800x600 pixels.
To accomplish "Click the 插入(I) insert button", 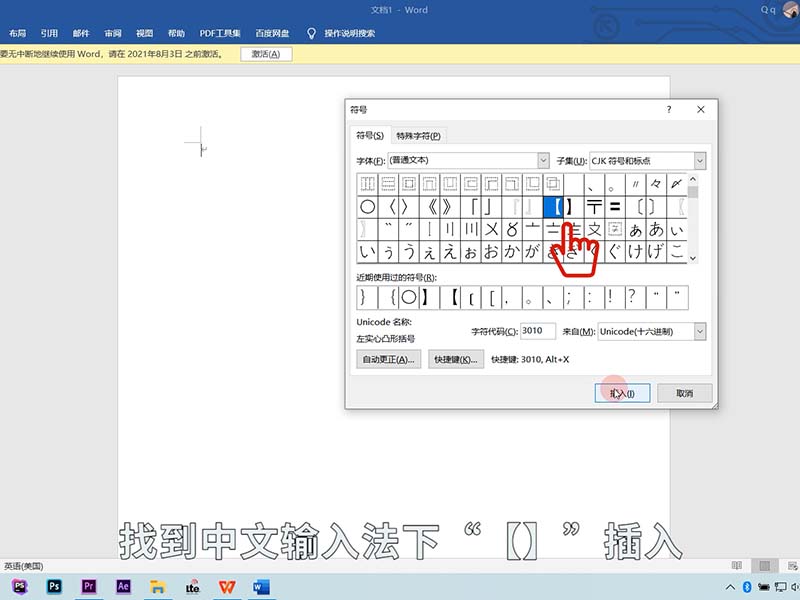I will click(622, 393).
